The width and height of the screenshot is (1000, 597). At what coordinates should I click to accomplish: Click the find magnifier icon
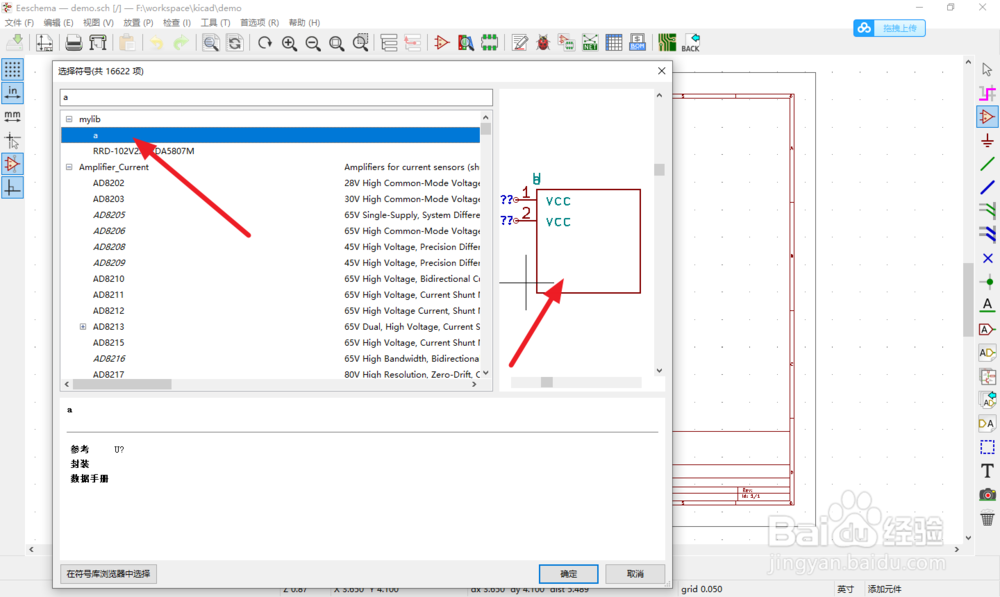[210, 43]
